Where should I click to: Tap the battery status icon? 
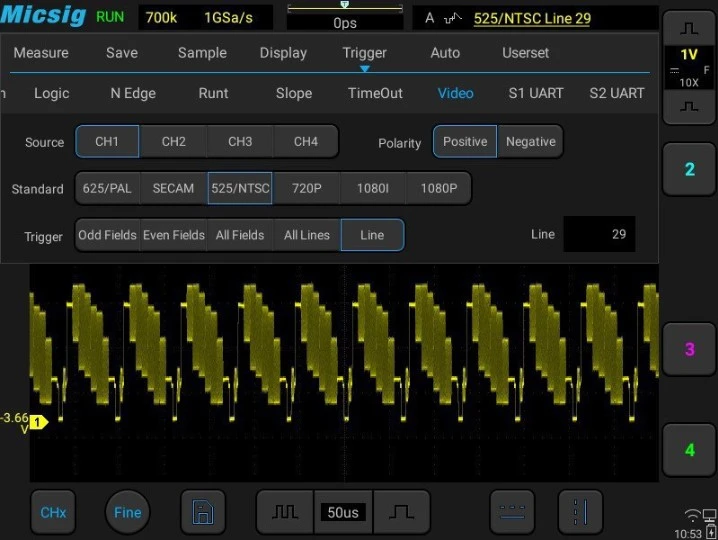[x=712, y=531]
